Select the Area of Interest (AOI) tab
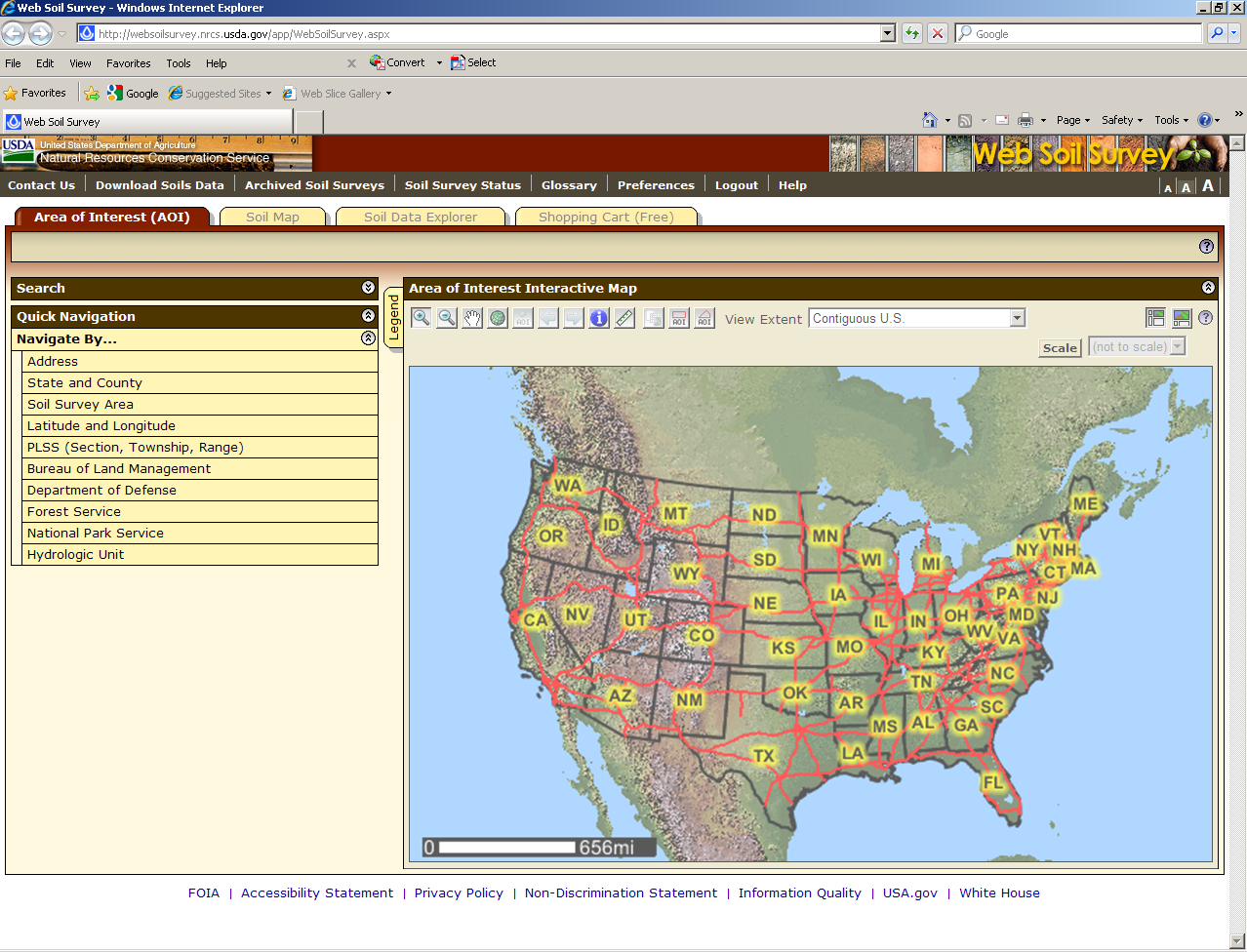The image size is (1247, 952). pyautogui.click(x=112, y=217)
